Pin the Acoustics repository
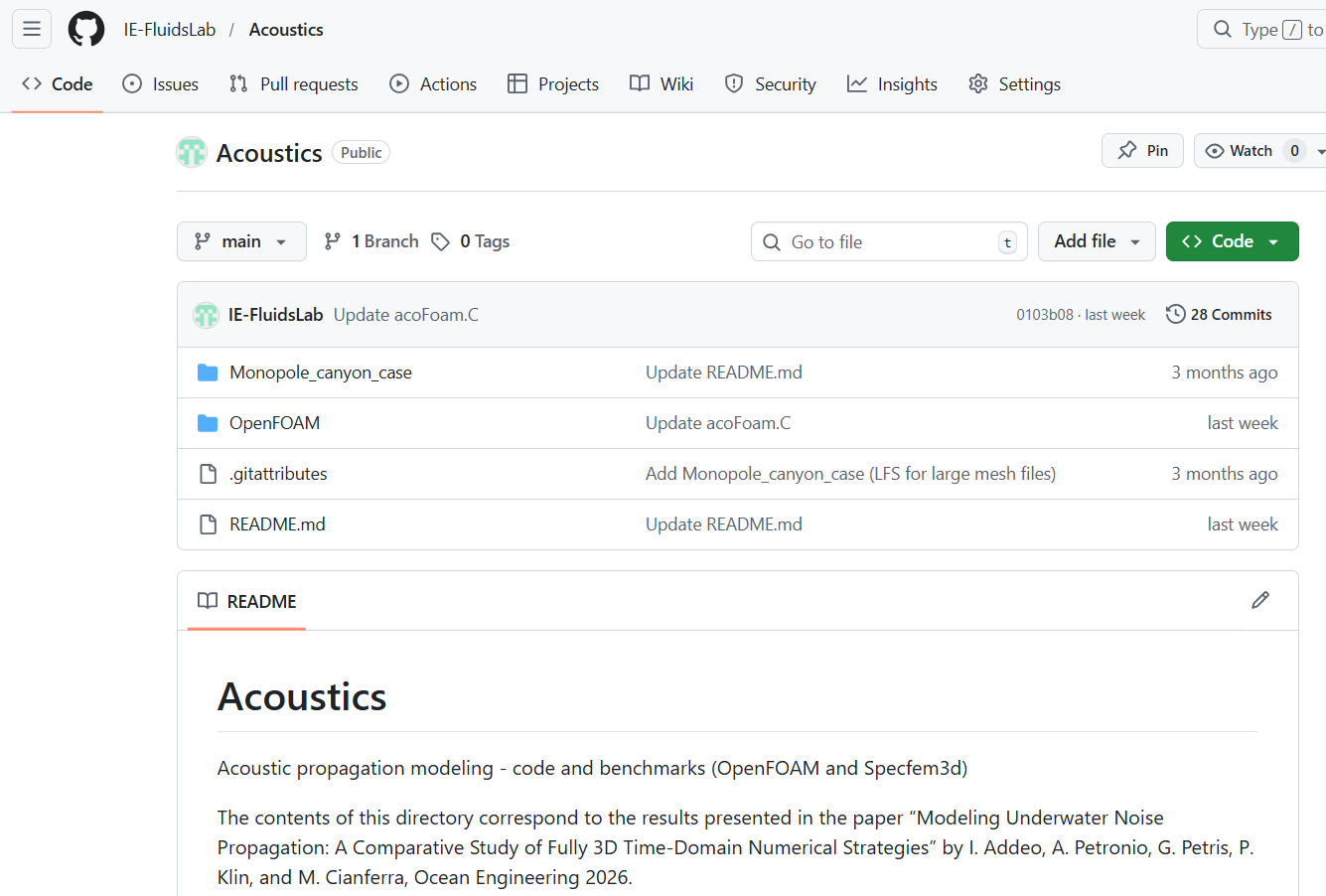Screen dimensions: 1326x896 (1142, 150)
